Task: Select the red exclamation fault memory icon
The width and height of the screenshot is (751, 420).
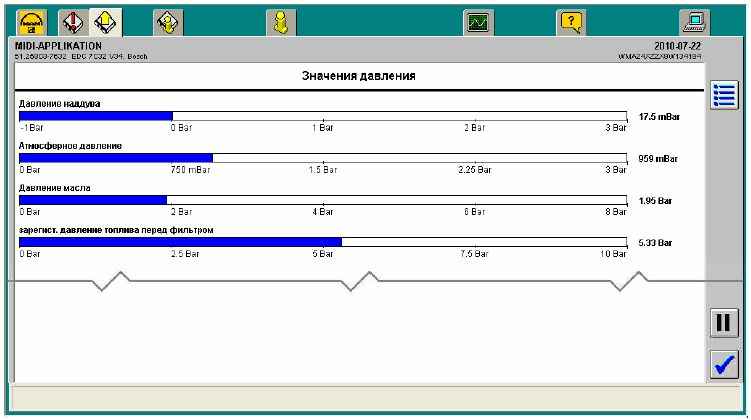Action: click(73, 23)
